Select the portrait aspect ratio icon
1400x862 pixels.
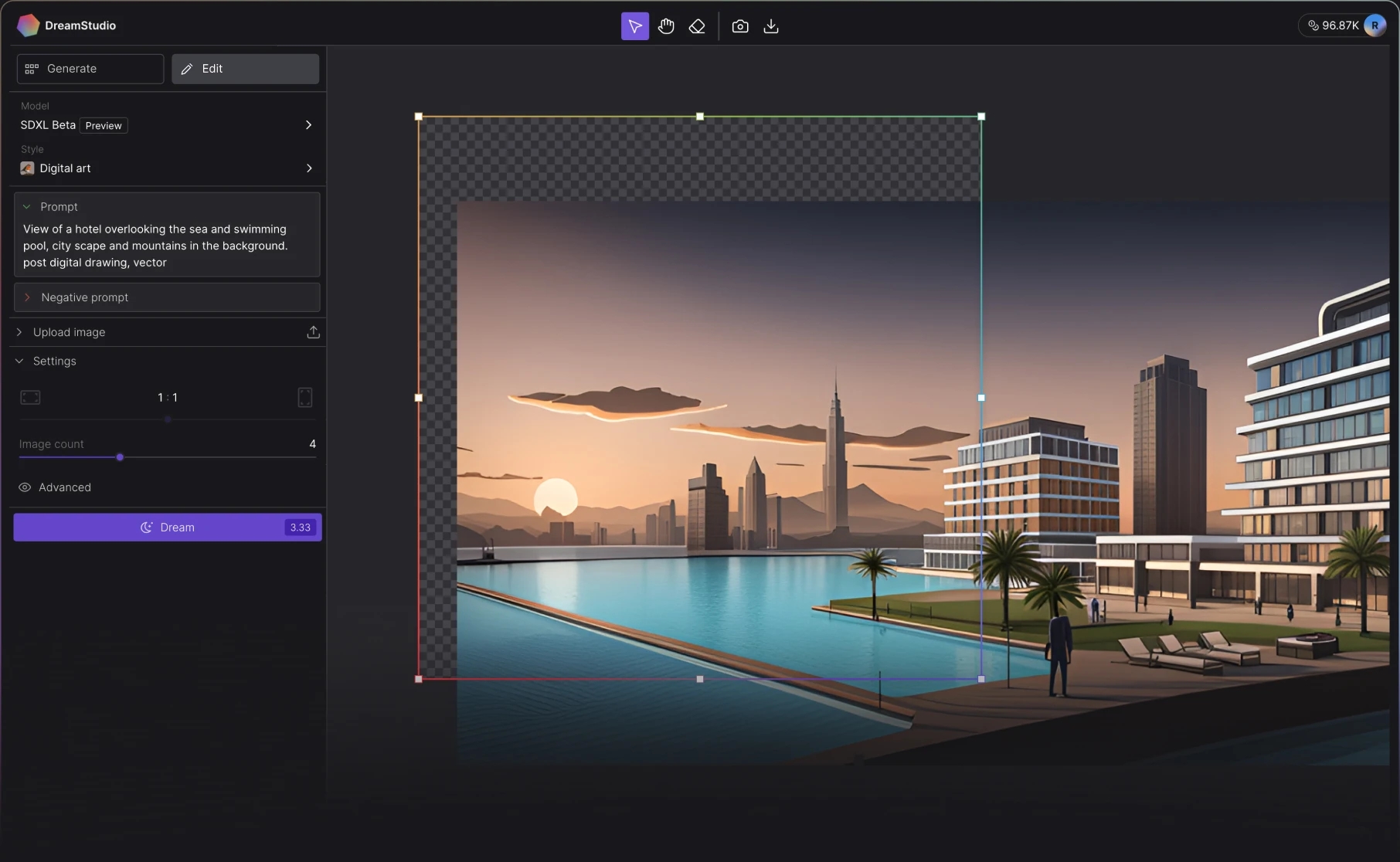(x=305, y=397)
